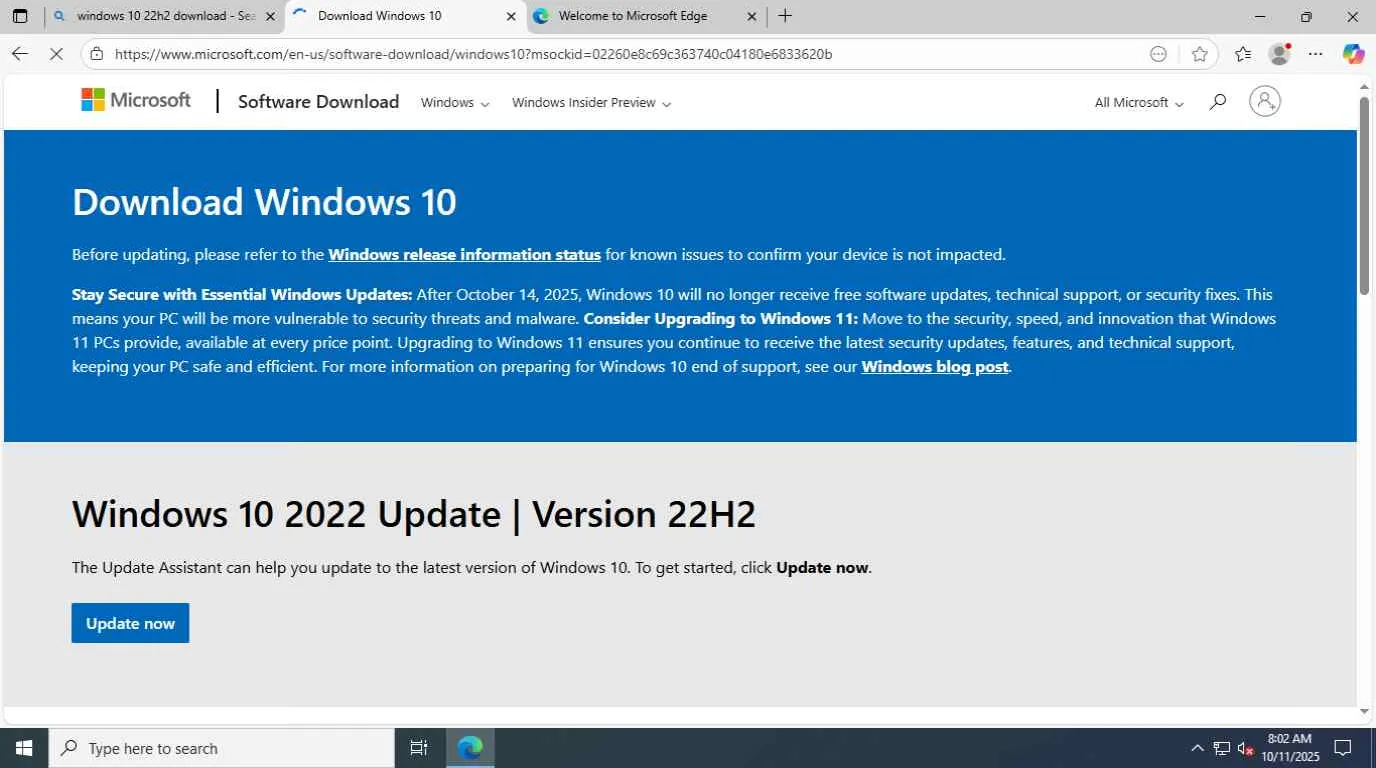Open the Windows Start menu
This screenshot has width=1376, height=768.
[x=23, y=748]
